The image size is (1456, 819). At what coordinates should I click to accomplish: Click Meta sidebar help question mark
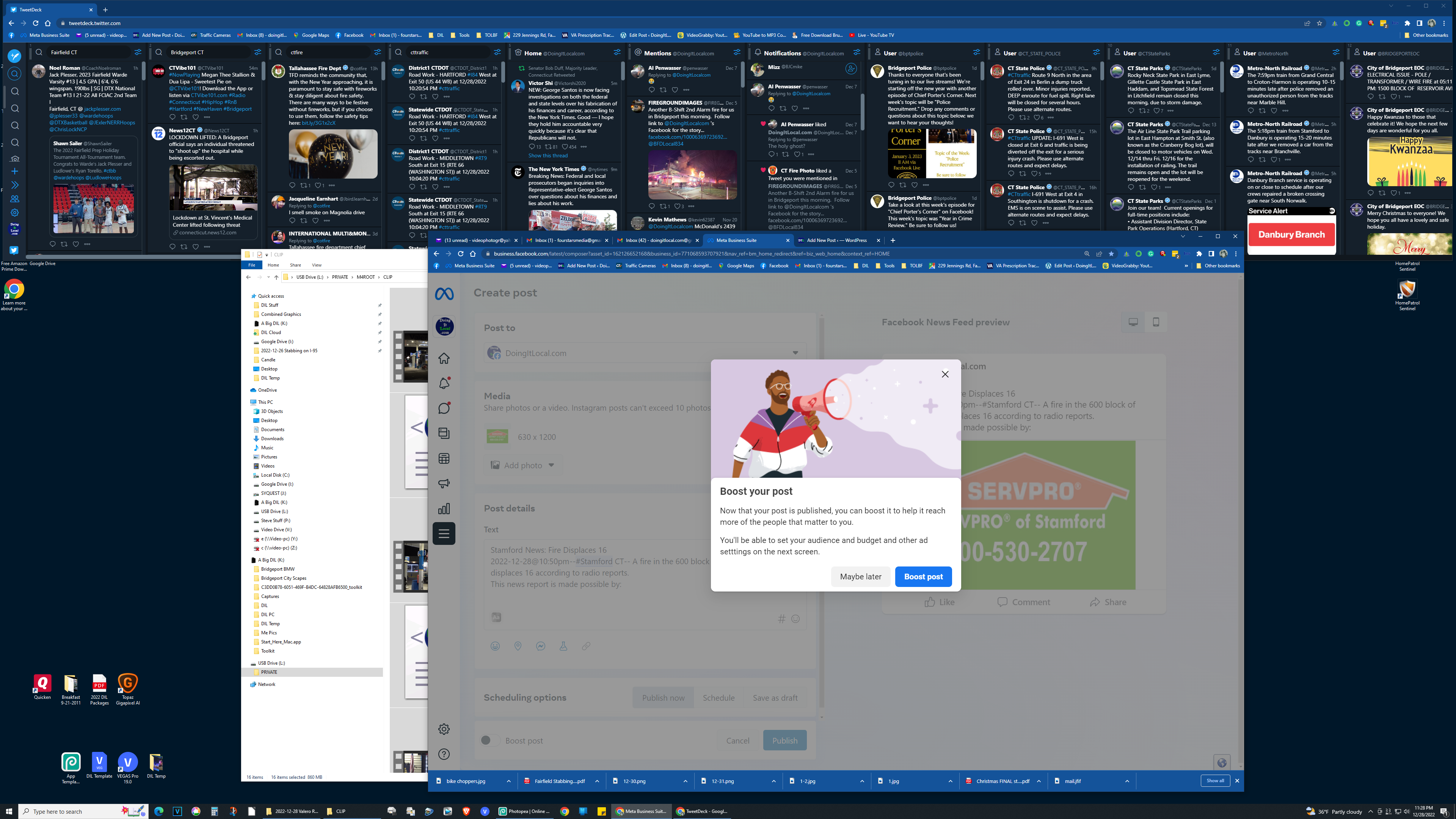tap(444, 754)
